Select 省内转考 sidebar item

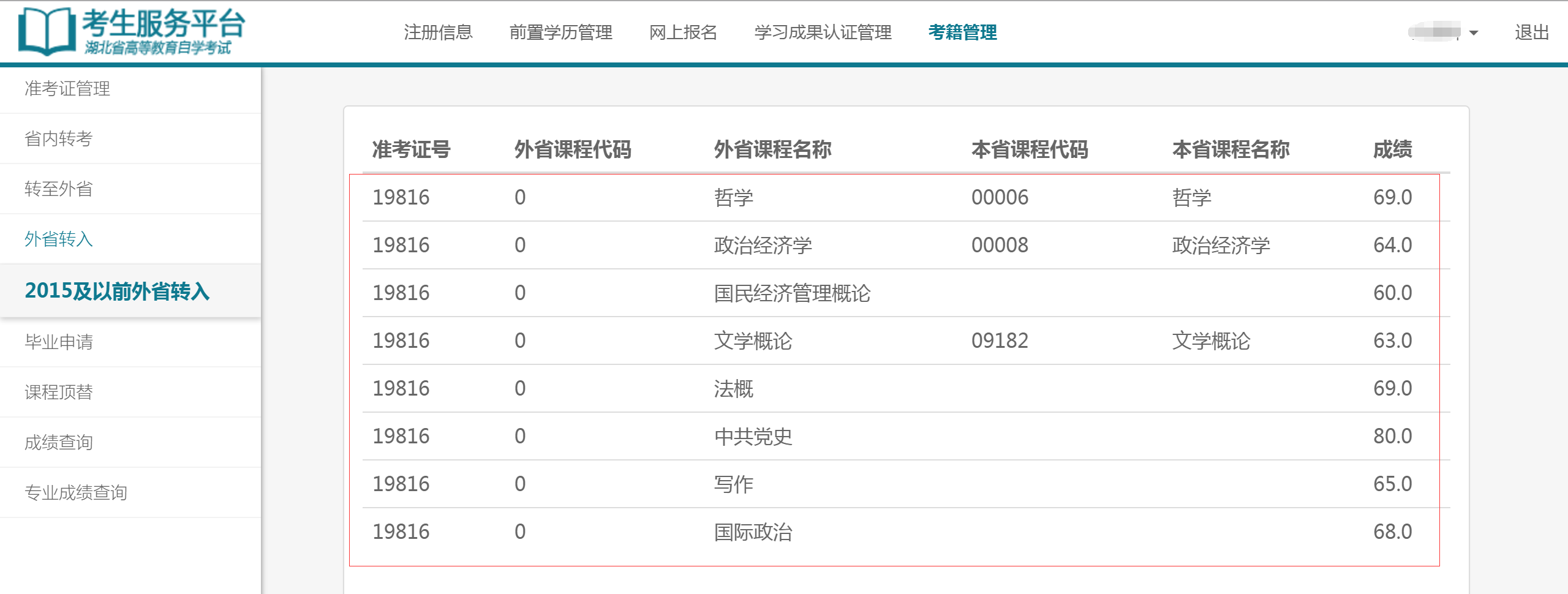[59, 139]
